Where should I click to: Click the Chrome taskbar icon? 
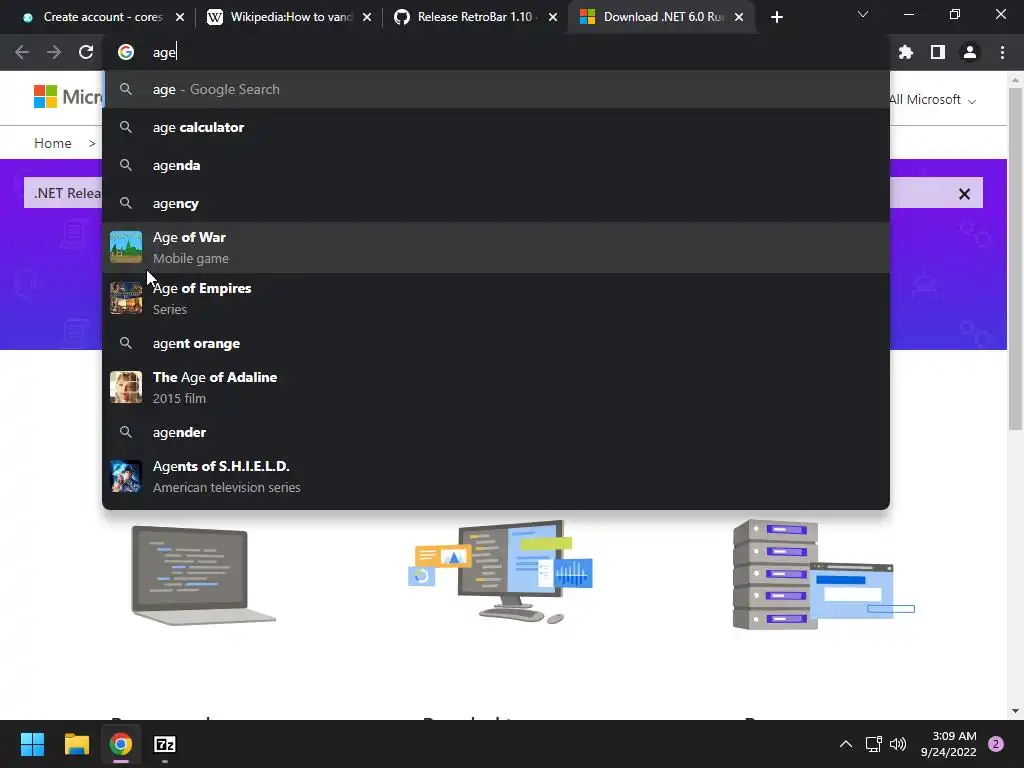click(x=121, y=744)
